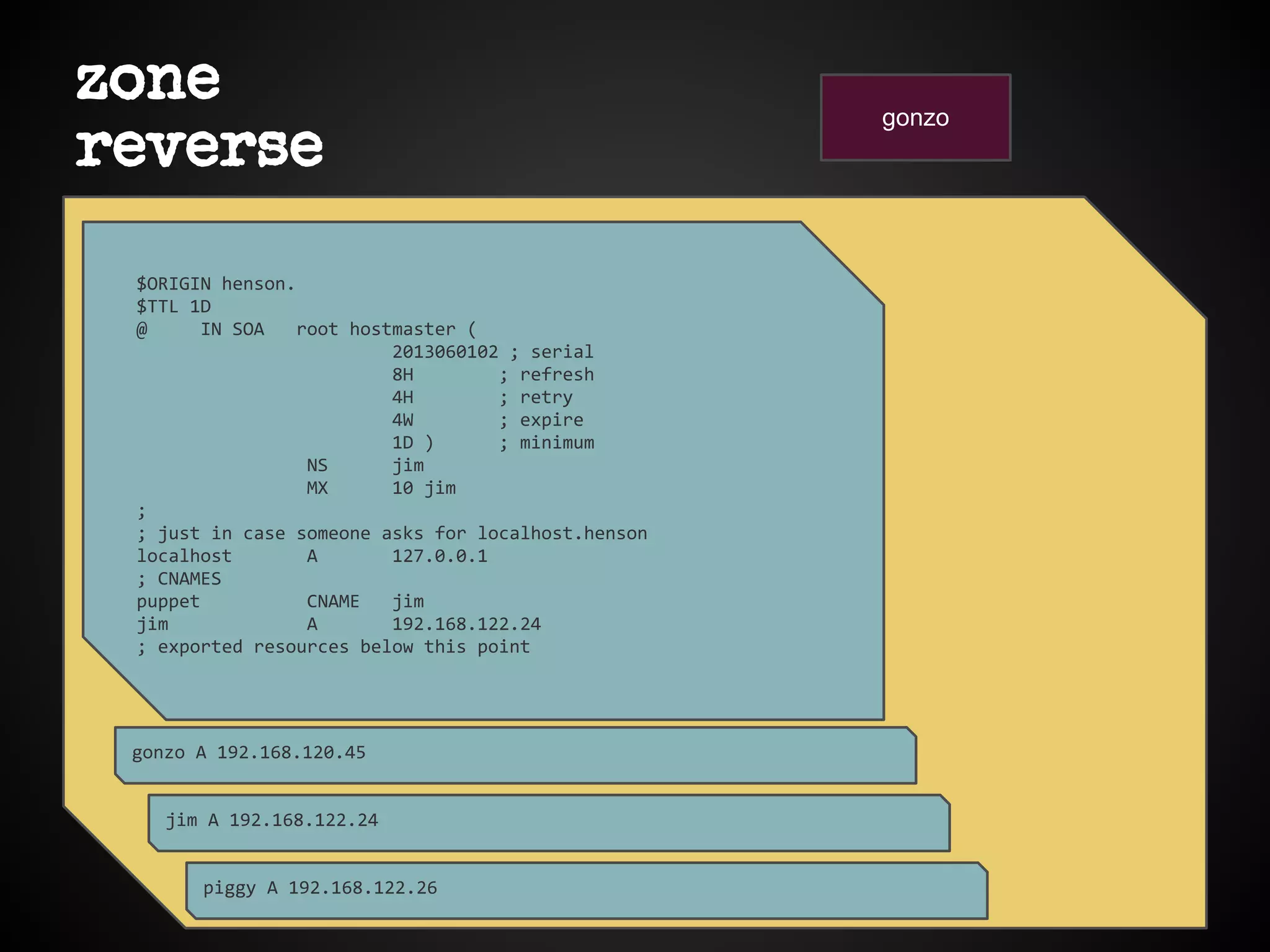Click 'exported resources below this point' comment
This screenshot has height=952, width=1270.
click(x=333, y=647)
